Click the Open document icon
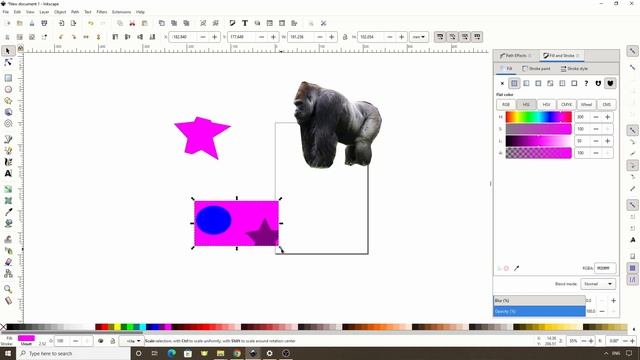 tap(20, 23)
